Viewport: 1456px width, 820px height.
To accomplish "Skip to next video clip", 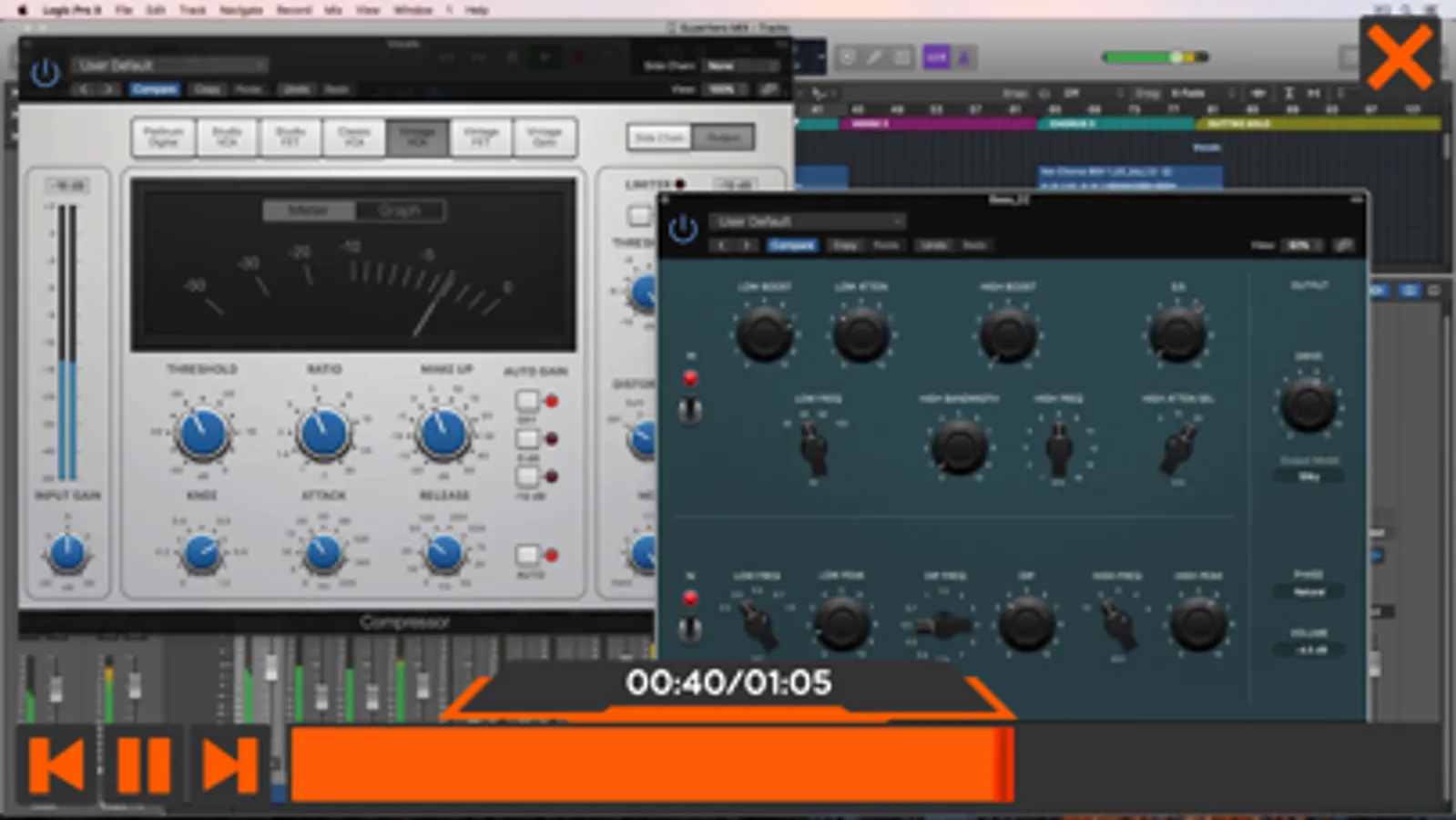I will point(229,764).
